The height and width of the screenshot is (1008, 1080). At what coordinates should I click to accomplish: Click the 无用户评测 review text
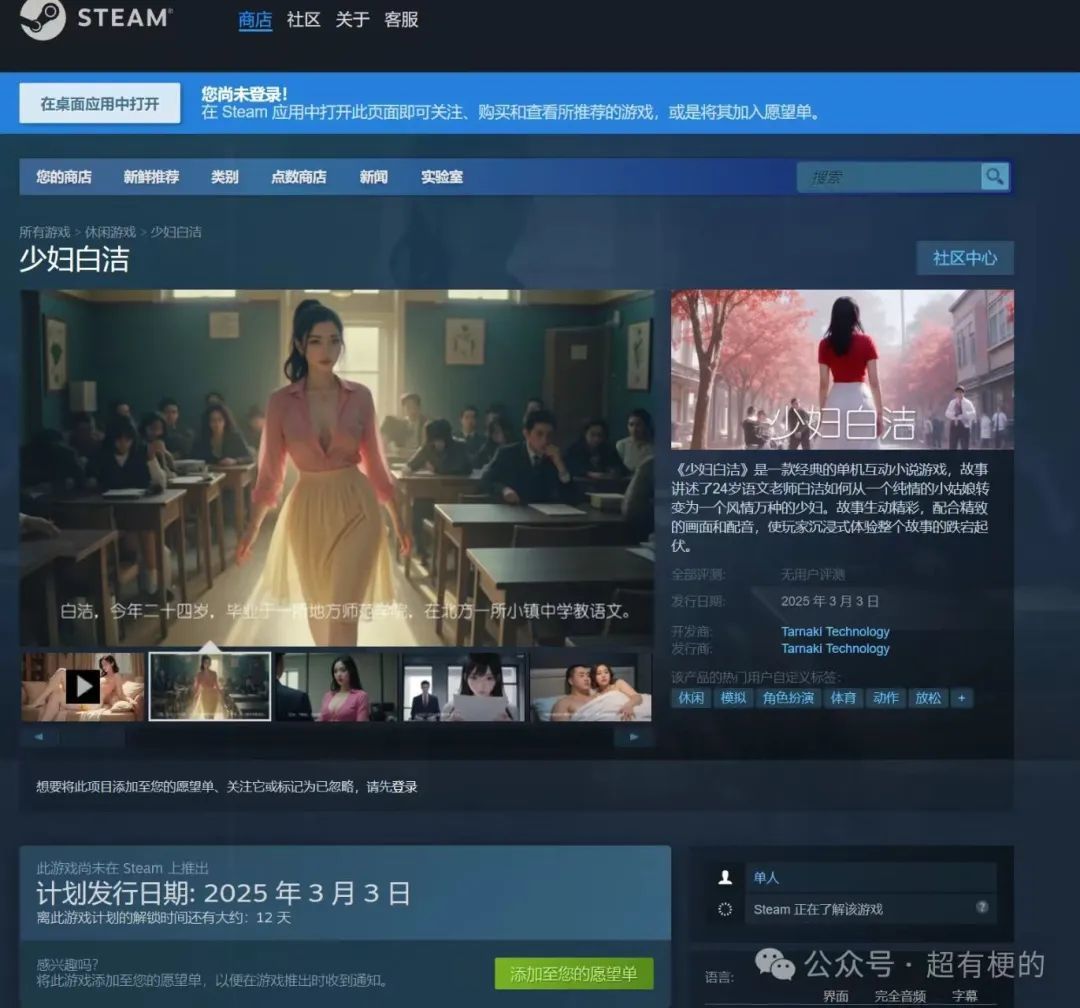coord(813,575)
